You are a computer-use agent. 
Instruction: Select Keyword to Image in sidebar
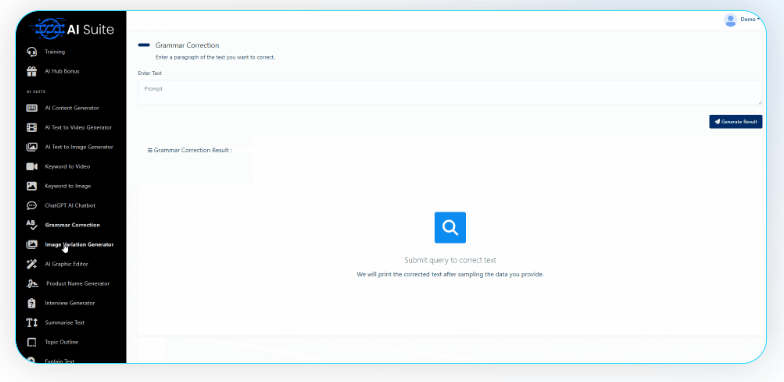coord(68,186)
